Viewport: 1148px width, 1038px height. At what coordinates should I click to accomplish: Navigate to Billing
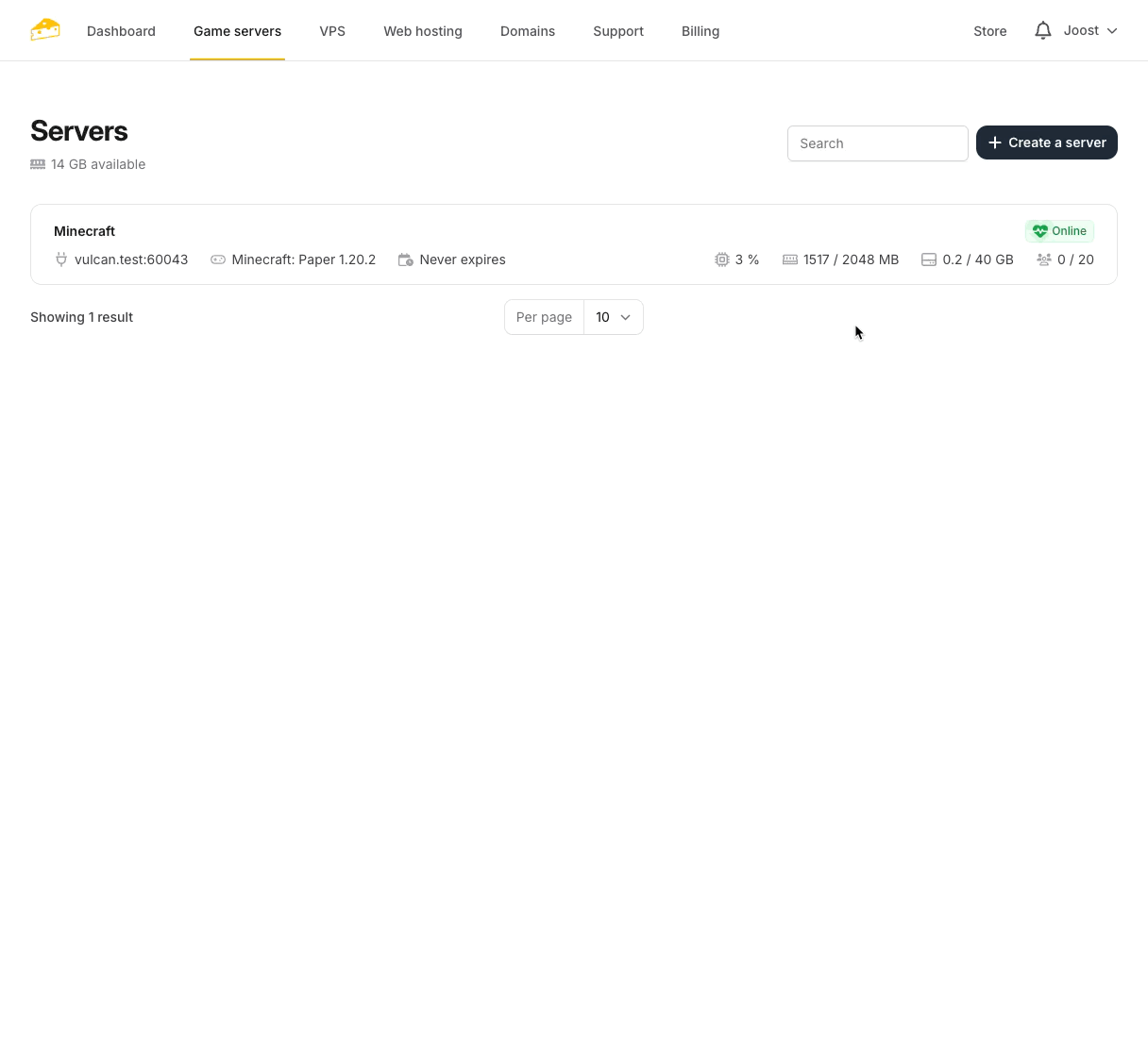(x=701, y=31)
